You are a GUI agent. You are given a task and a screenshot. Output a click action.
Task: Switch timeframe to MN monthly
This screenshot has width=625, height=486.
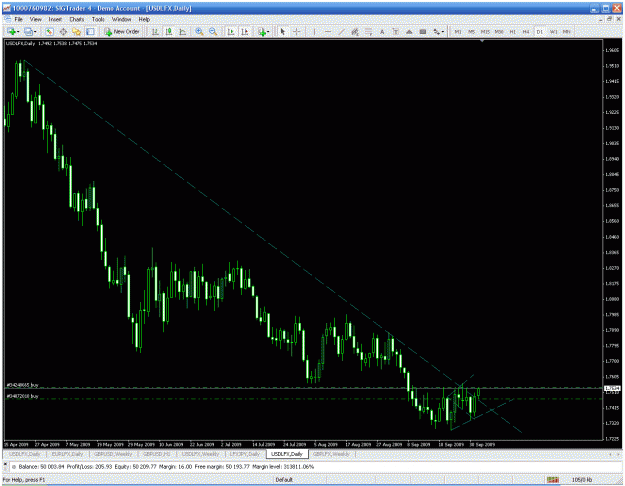pyautogui.click(x=567, y=31)
